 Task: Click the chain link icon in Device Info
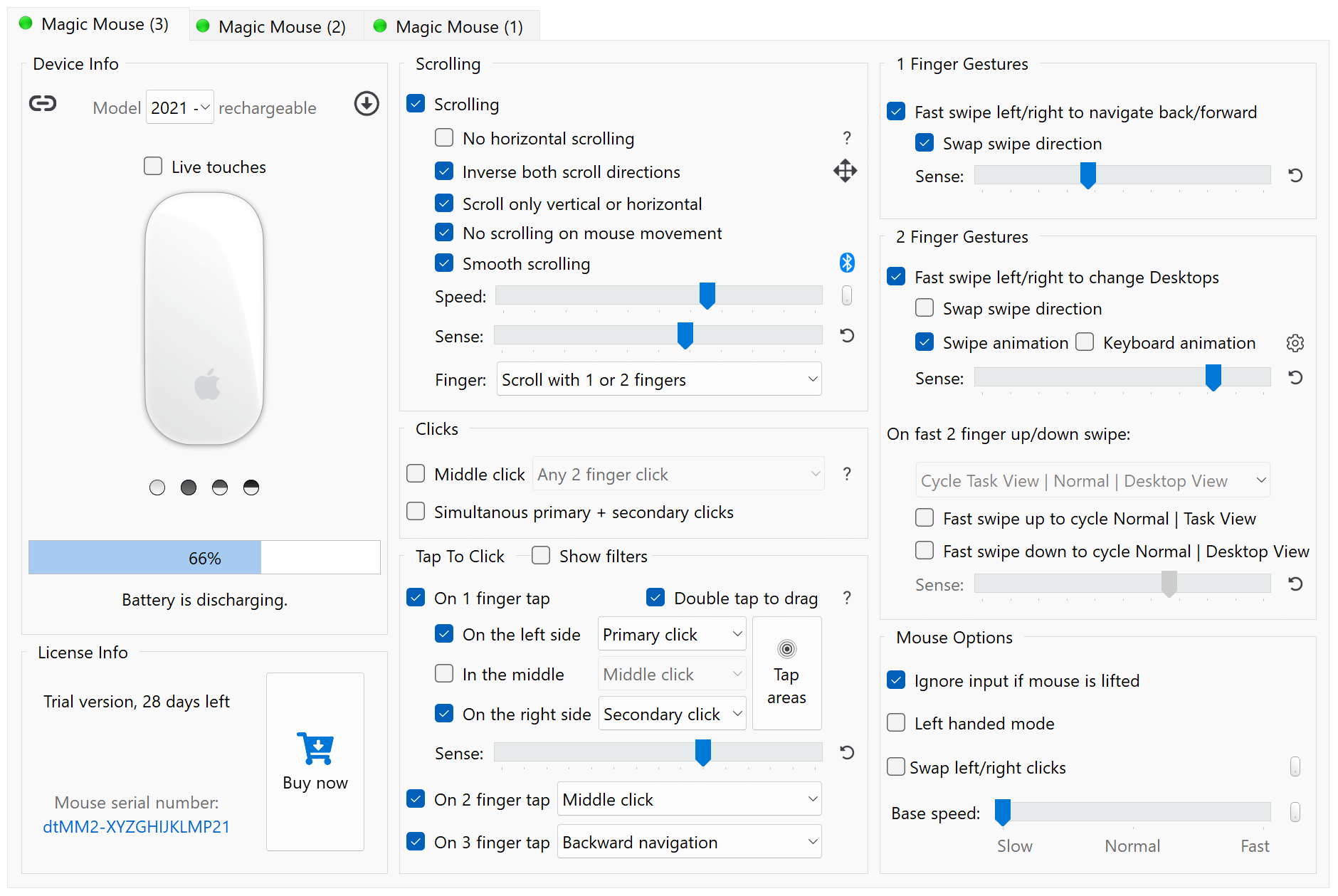click(x=43, y=104)
